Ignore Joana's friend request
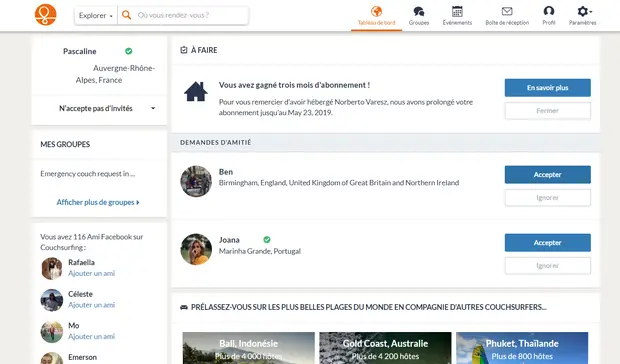Image resolution: width=620 pixels, height=364 pixels. [x=548, y=266]
